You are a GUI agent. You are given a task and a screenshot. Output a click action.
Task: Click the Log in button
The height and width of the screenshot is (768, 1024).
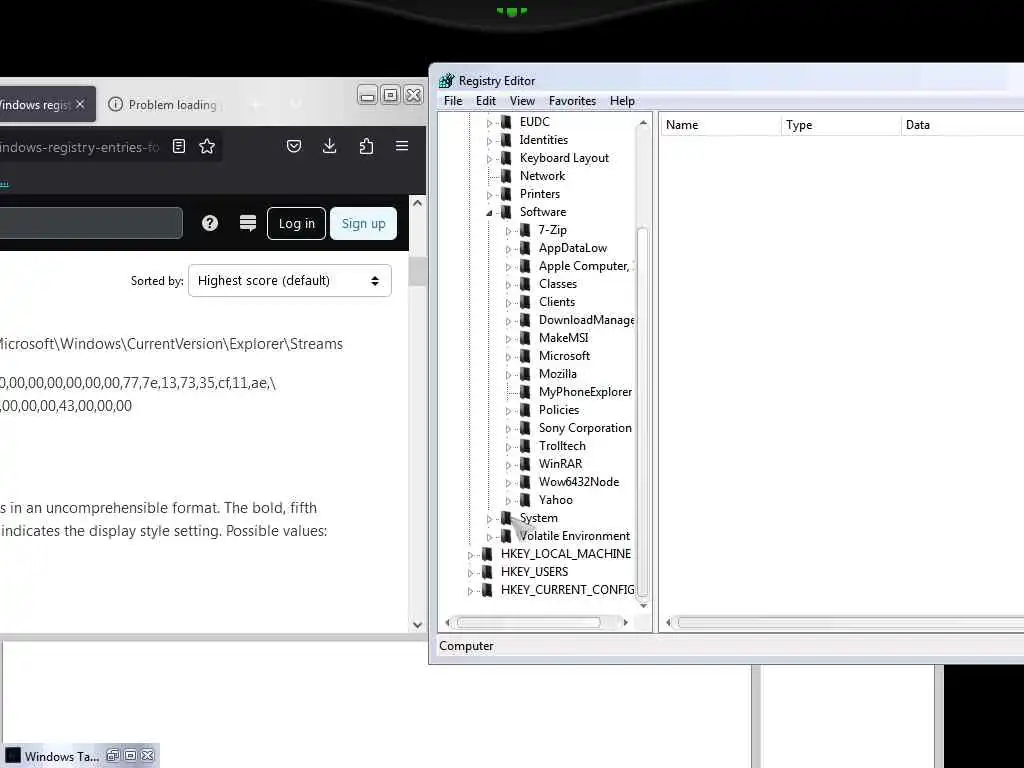point(296,223)
